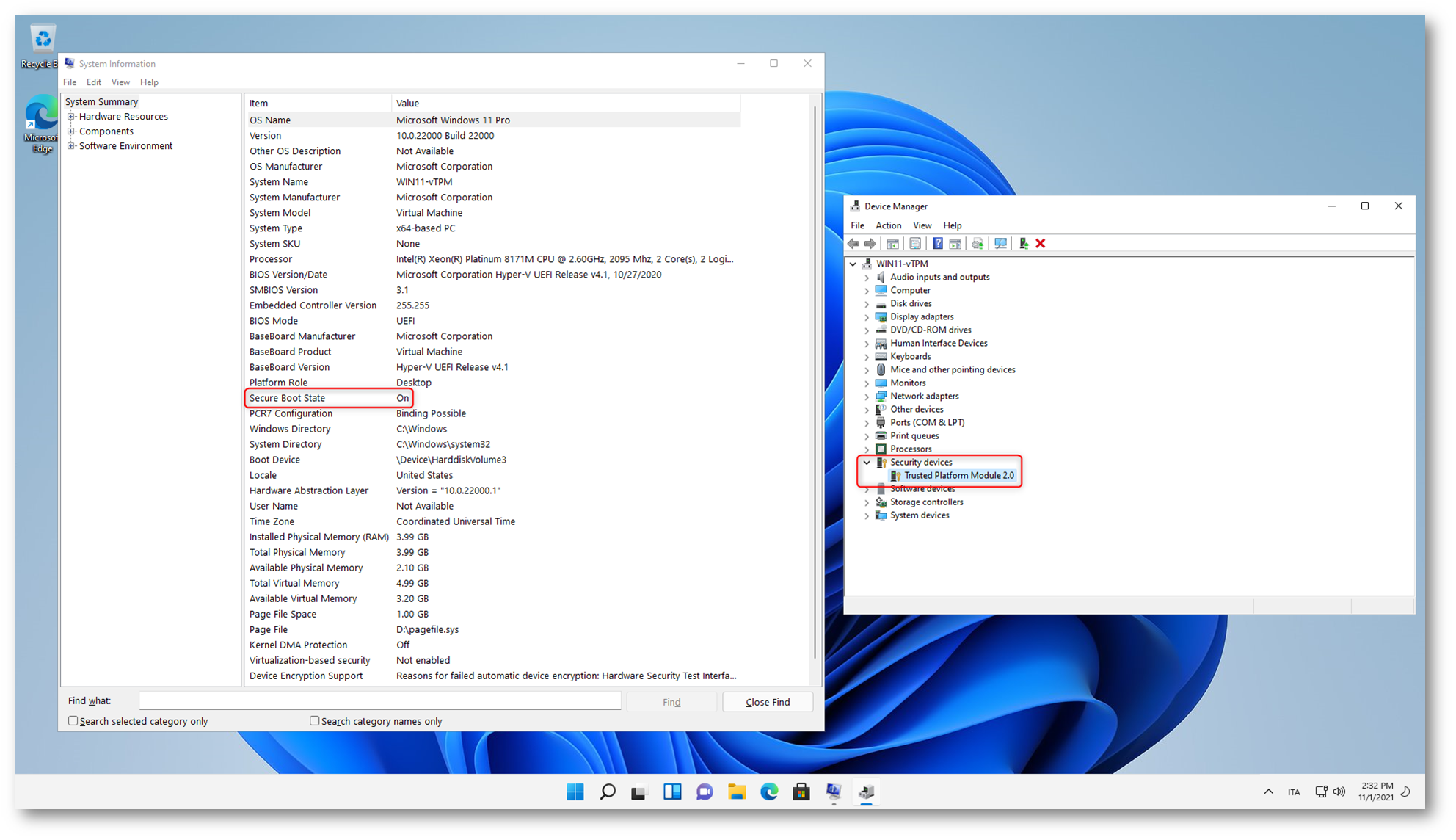The image size is (1456, 840).
Task: Open Recycle Bin desktop icon
Action: point(42,46)
